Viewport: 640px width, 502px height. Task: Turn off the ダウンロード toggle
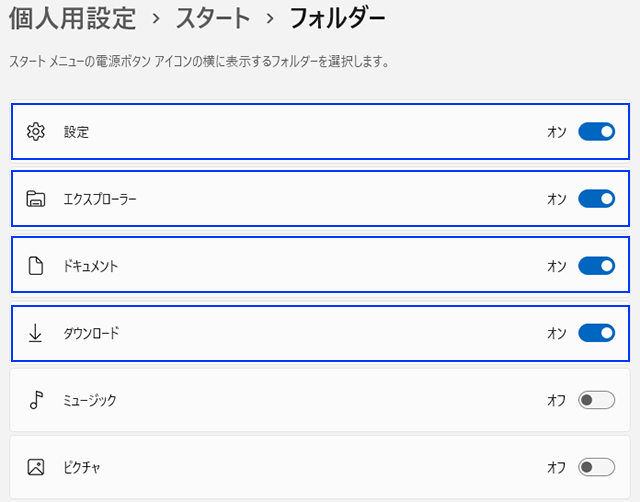tap(596, 333)
